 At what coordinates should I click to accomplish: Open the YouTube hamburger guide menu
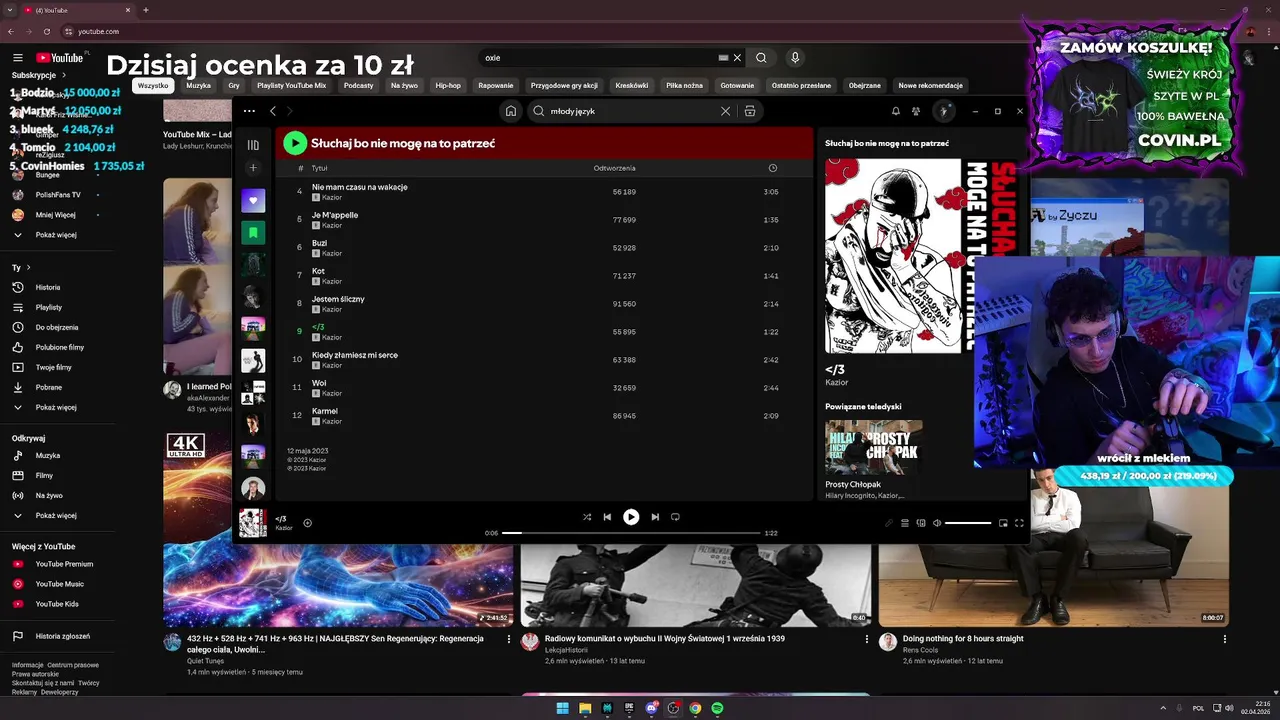pyautogui.click(x=18, y=58)
